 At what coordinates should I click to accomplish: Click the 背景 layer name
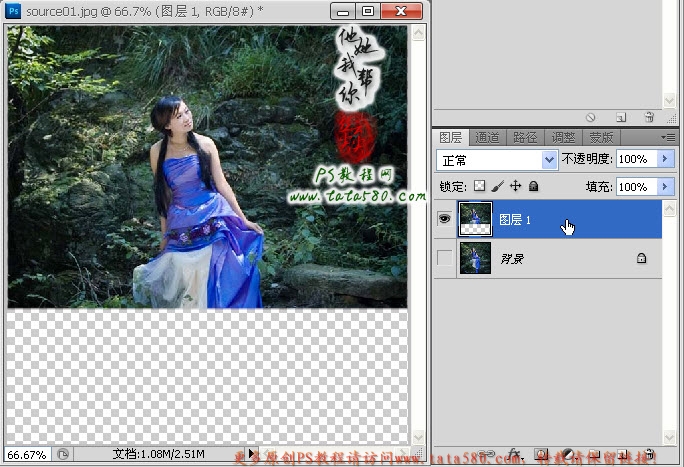(512, 259)
